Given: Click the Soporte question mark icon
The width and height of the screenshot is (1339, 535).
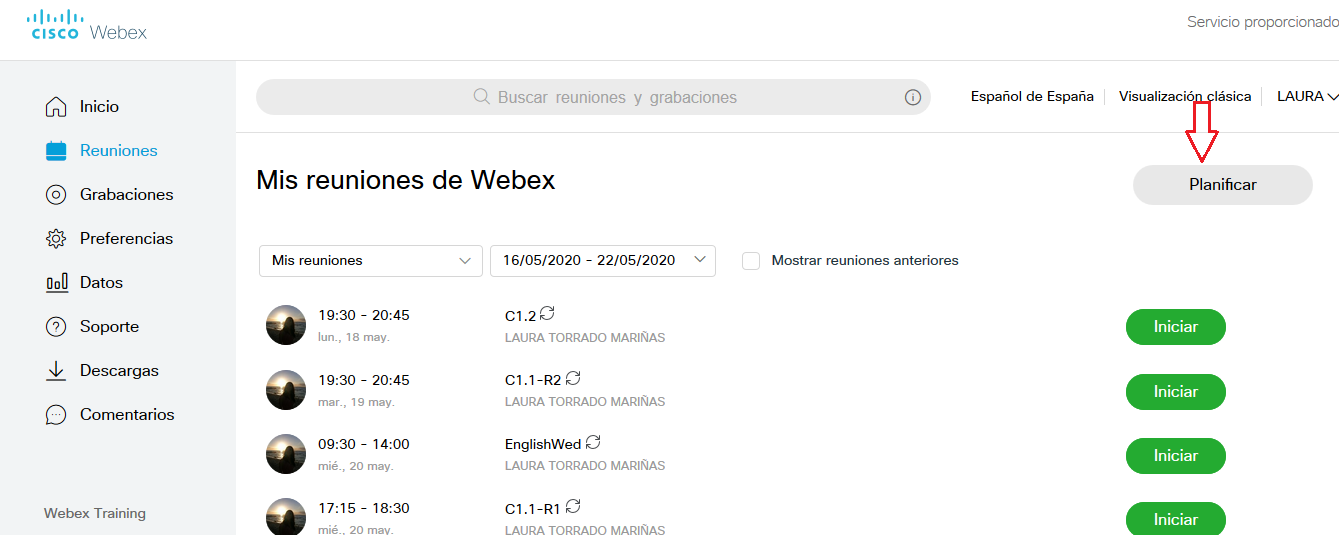Looking at the screenshot, I should coord(56,327).
